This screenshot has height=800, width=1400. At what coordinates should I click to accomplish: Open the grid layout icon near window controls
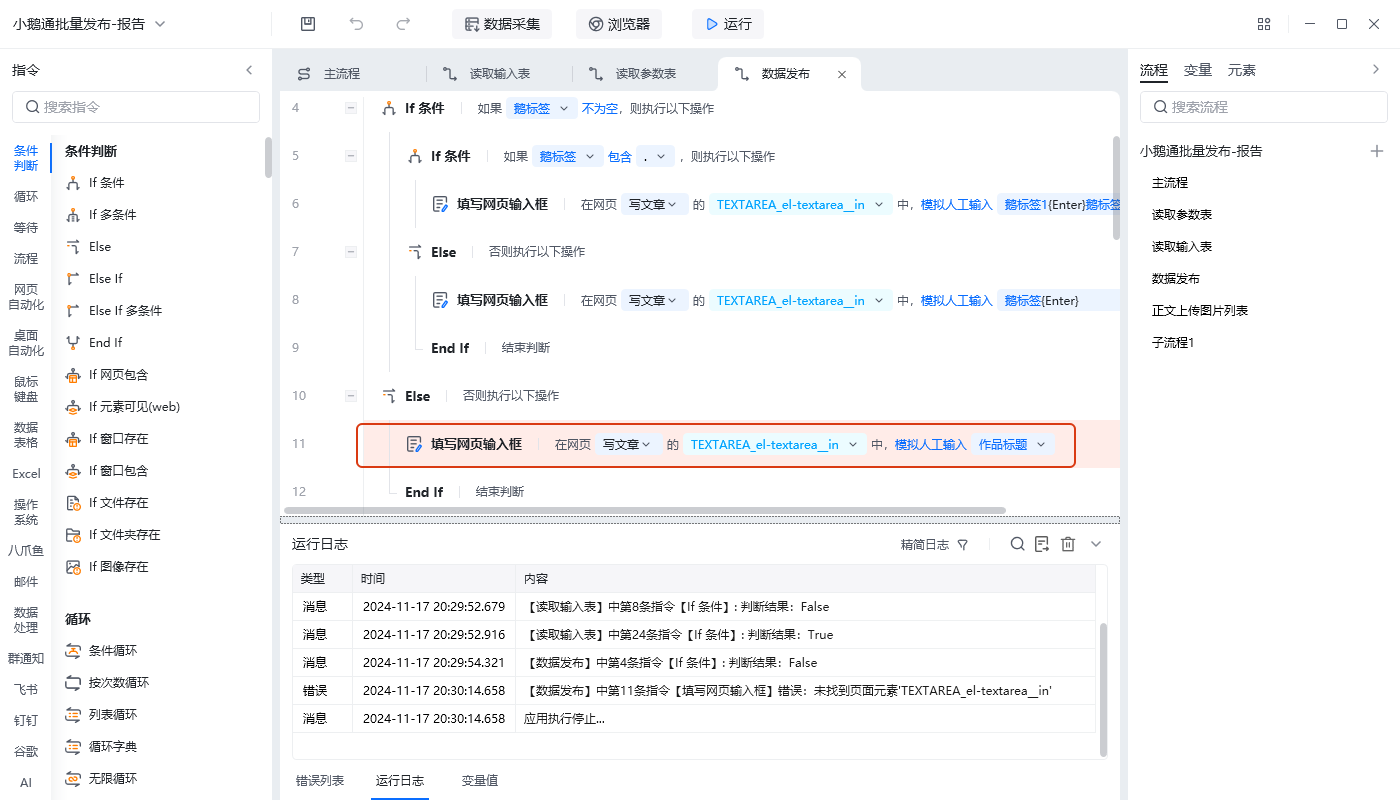[1264, 24]
